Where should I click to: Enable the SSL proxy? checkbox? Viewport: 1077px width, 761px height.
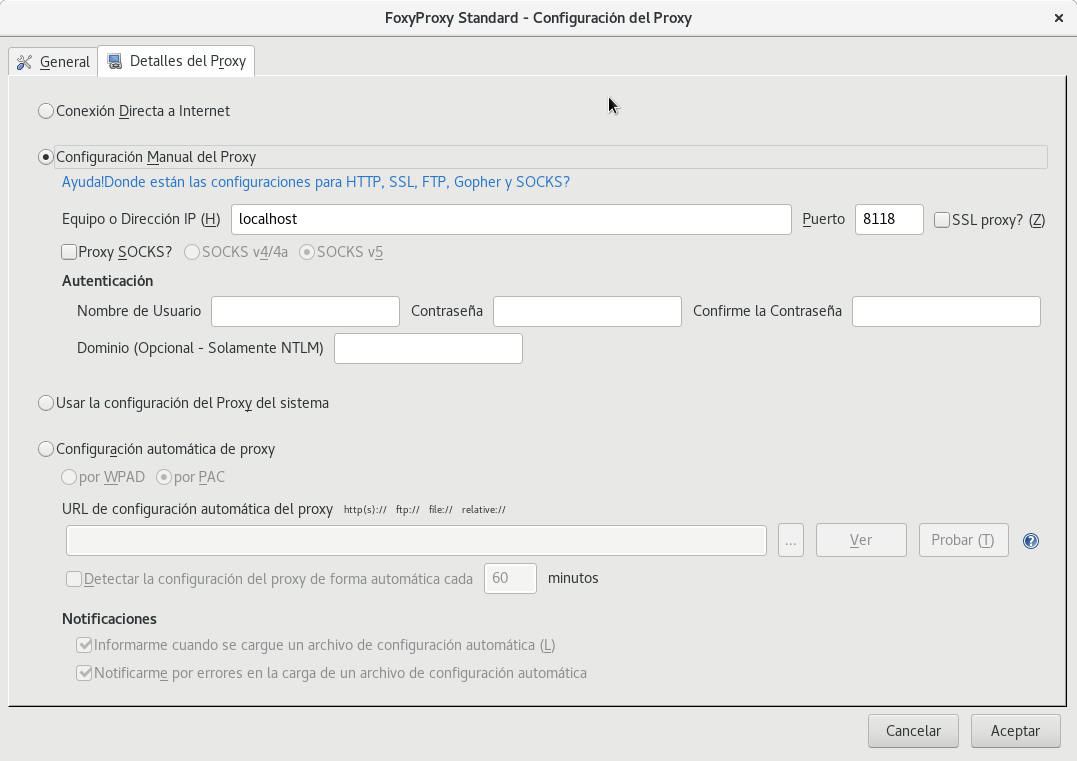(942, 220)
